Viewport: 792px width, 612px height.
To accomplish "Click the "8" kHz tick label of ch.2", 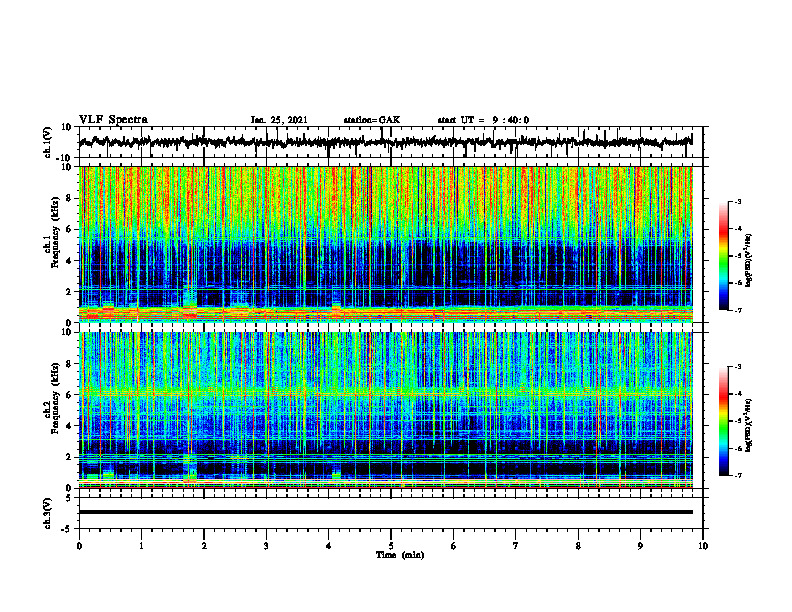I will tap(69, 364).
